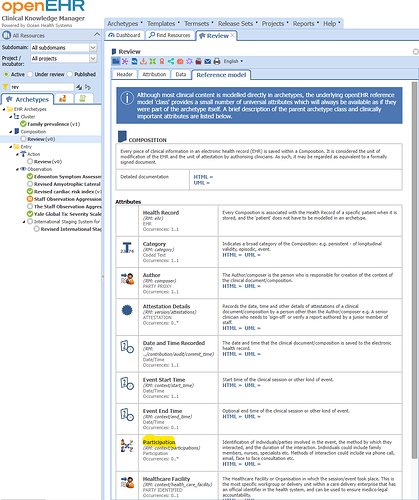The height and width of the screenshot is (500, 419).
Task: Click the Participation row icon
Action: [127, 446]
